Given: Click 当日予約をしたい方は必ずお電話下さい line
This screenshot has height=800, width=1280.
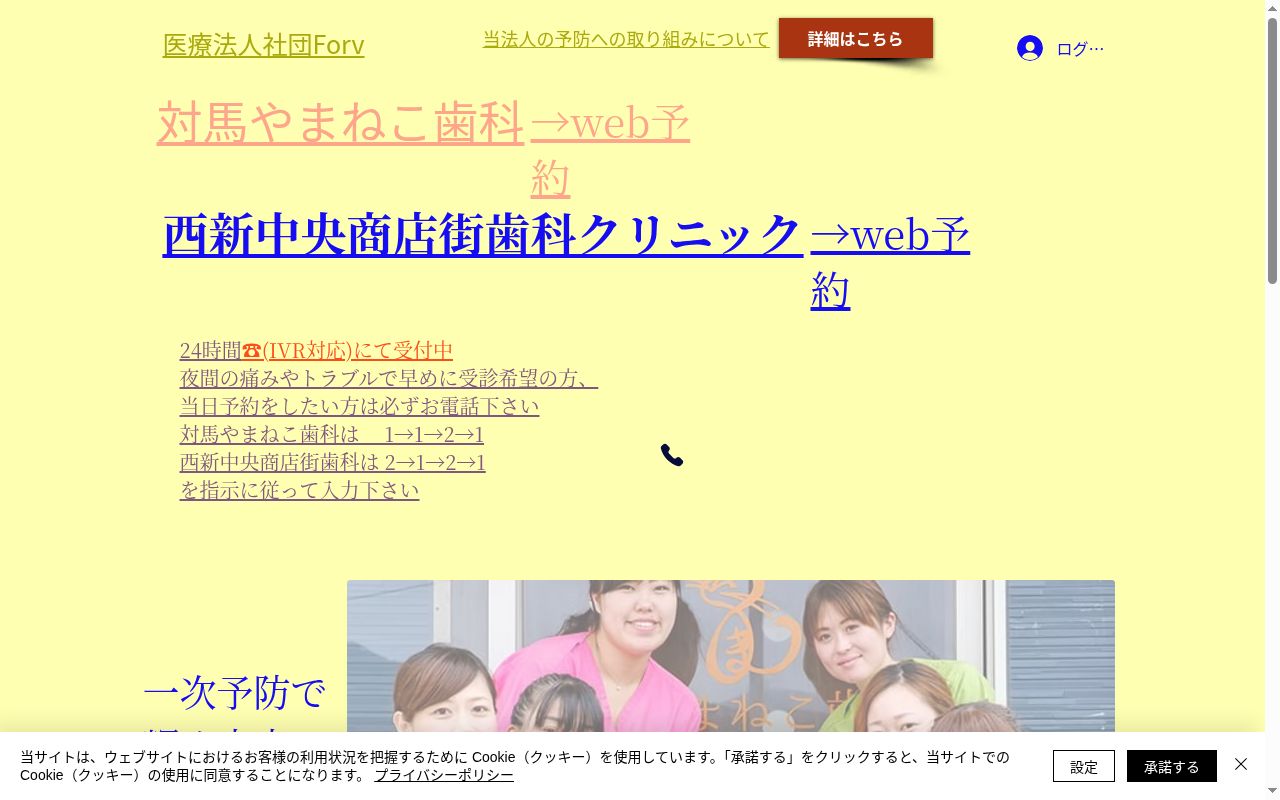Looking at the screenshot, I should click(359, 406).
